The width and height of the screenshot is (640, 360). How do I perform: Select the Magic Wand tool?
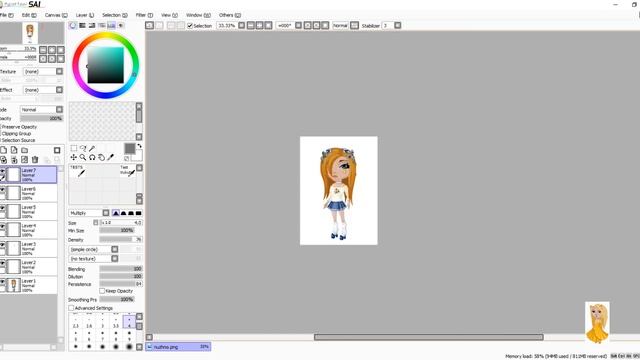coord(92,149)
